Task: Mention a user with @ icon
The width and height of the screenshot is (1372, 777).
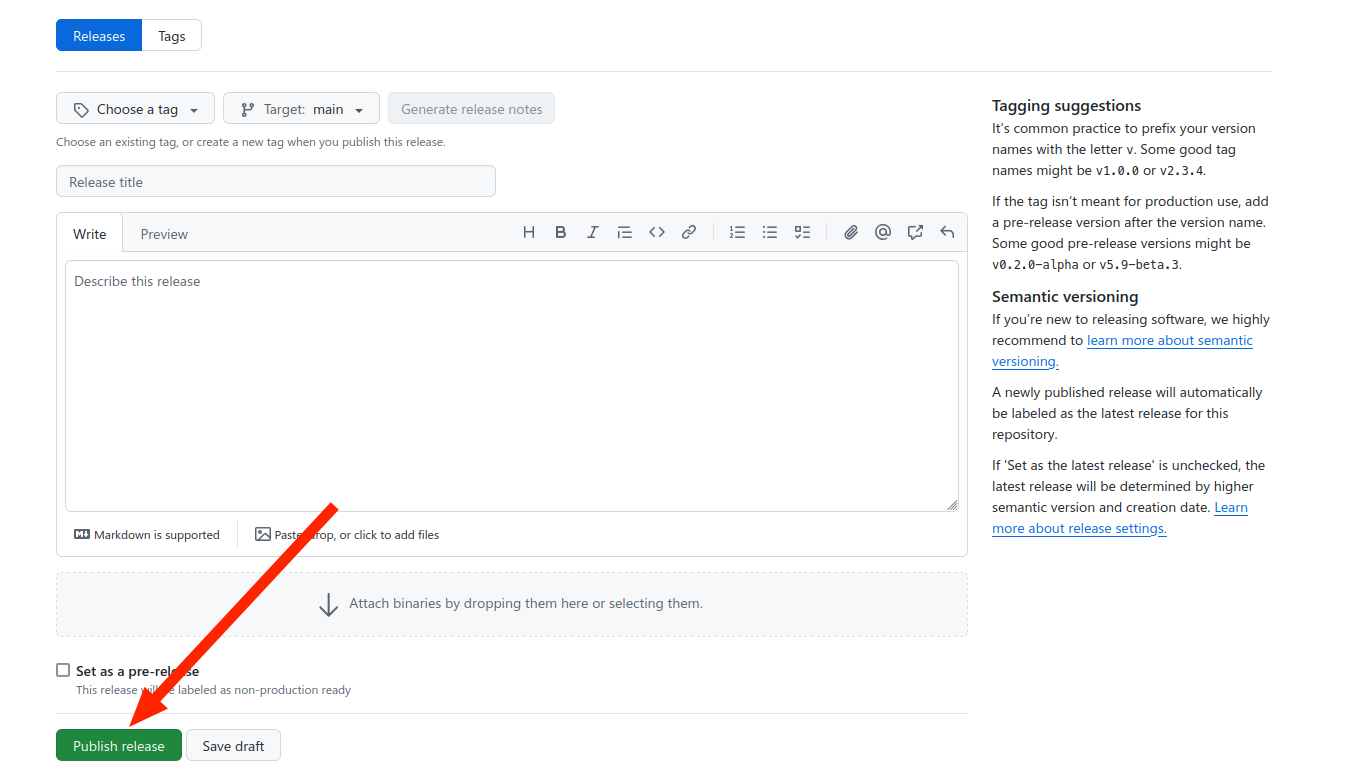Action: tap(883, 232)
